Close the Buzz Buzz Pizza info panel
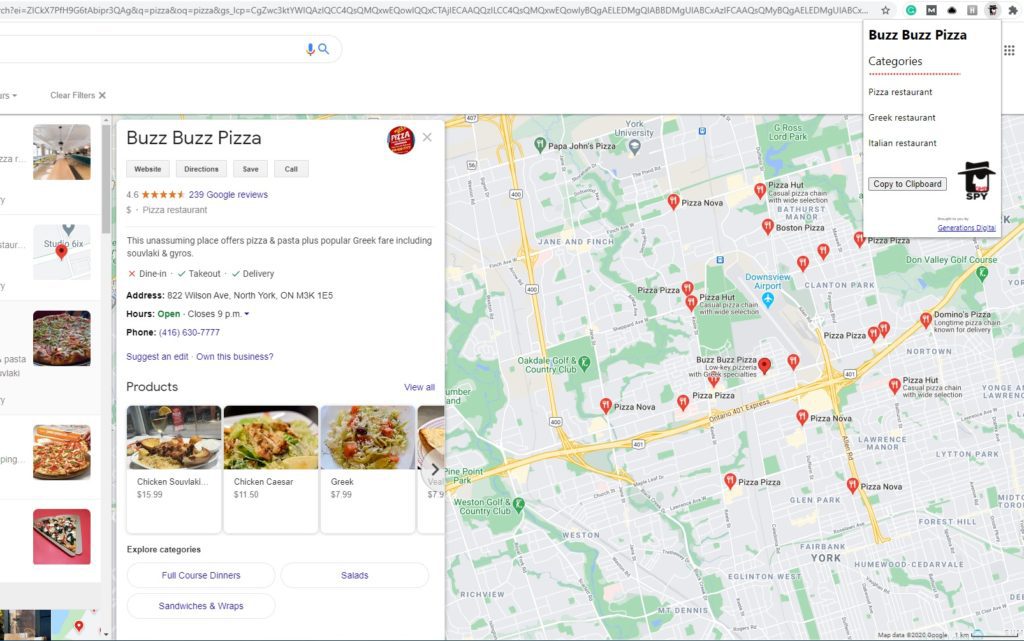The width and height of the screenshot is (1024, 641). (x=427, y=137)
